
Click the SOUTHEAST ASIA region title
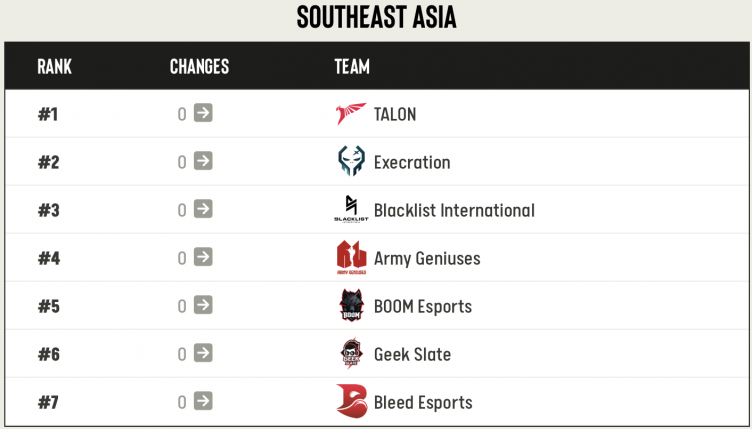(x=376, y=18)
